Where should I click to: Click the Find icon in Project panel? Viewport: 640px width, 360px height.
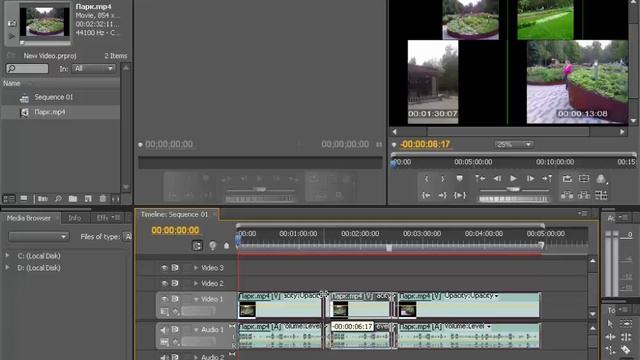[58, 199]
